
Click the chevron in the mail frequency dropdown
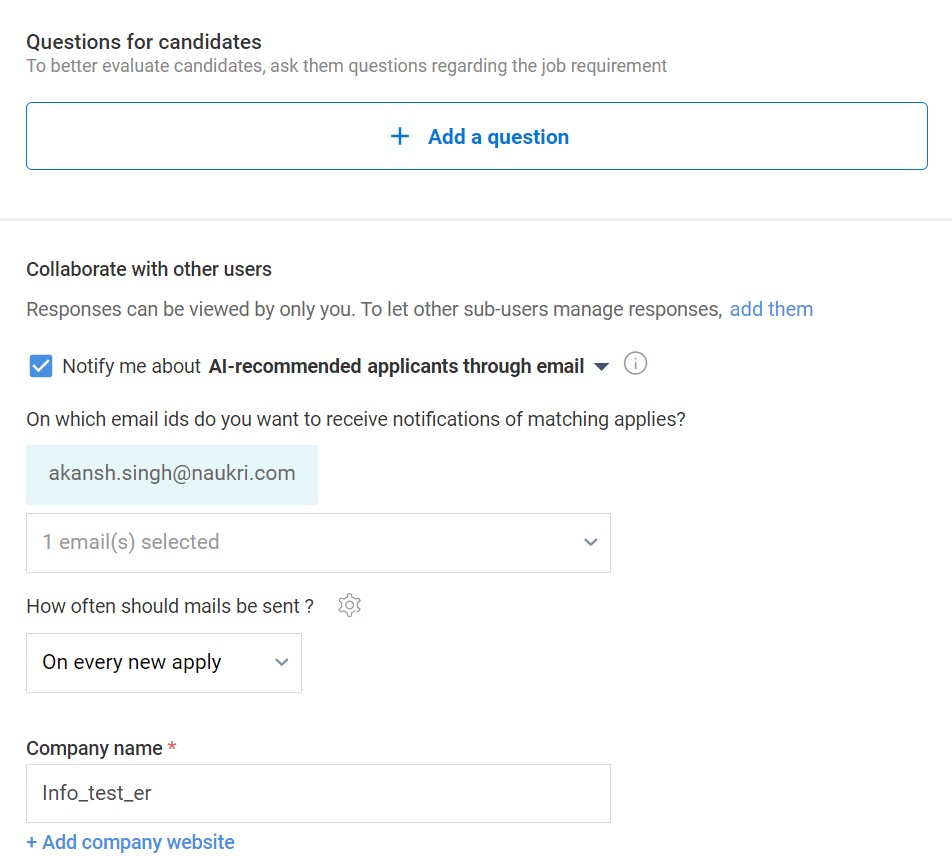pos(282,662)
